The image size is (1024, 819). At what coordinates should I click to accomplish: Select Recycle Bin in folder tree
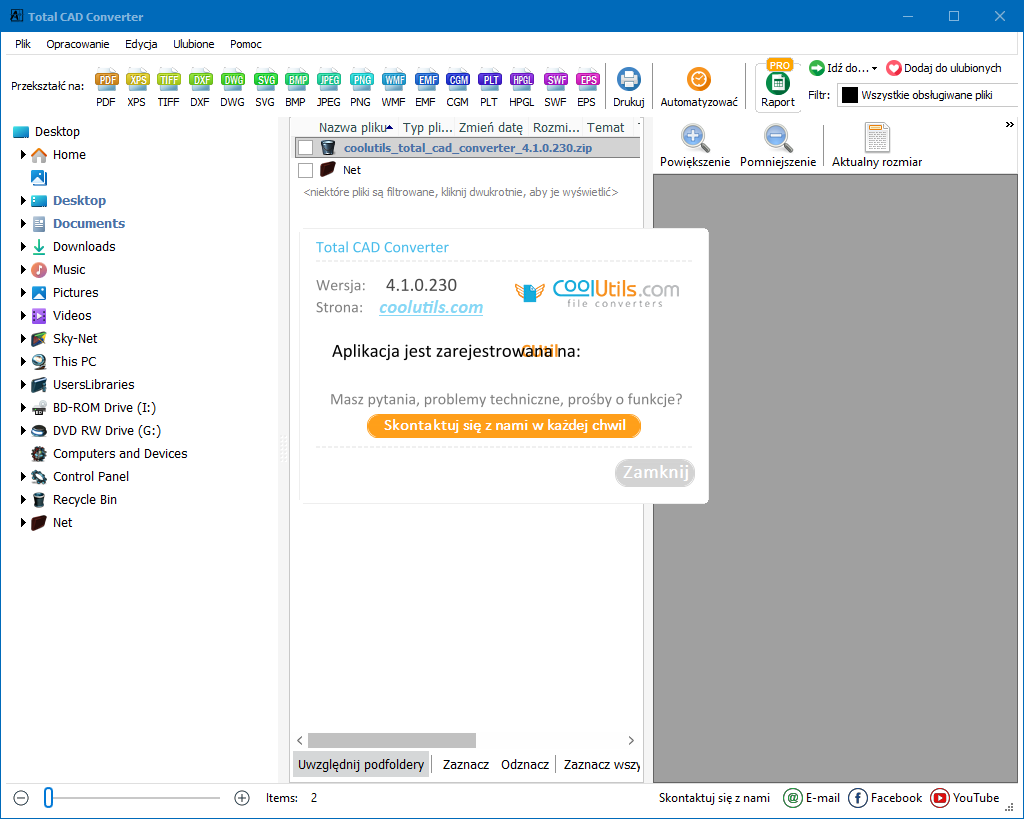(85, 500)
